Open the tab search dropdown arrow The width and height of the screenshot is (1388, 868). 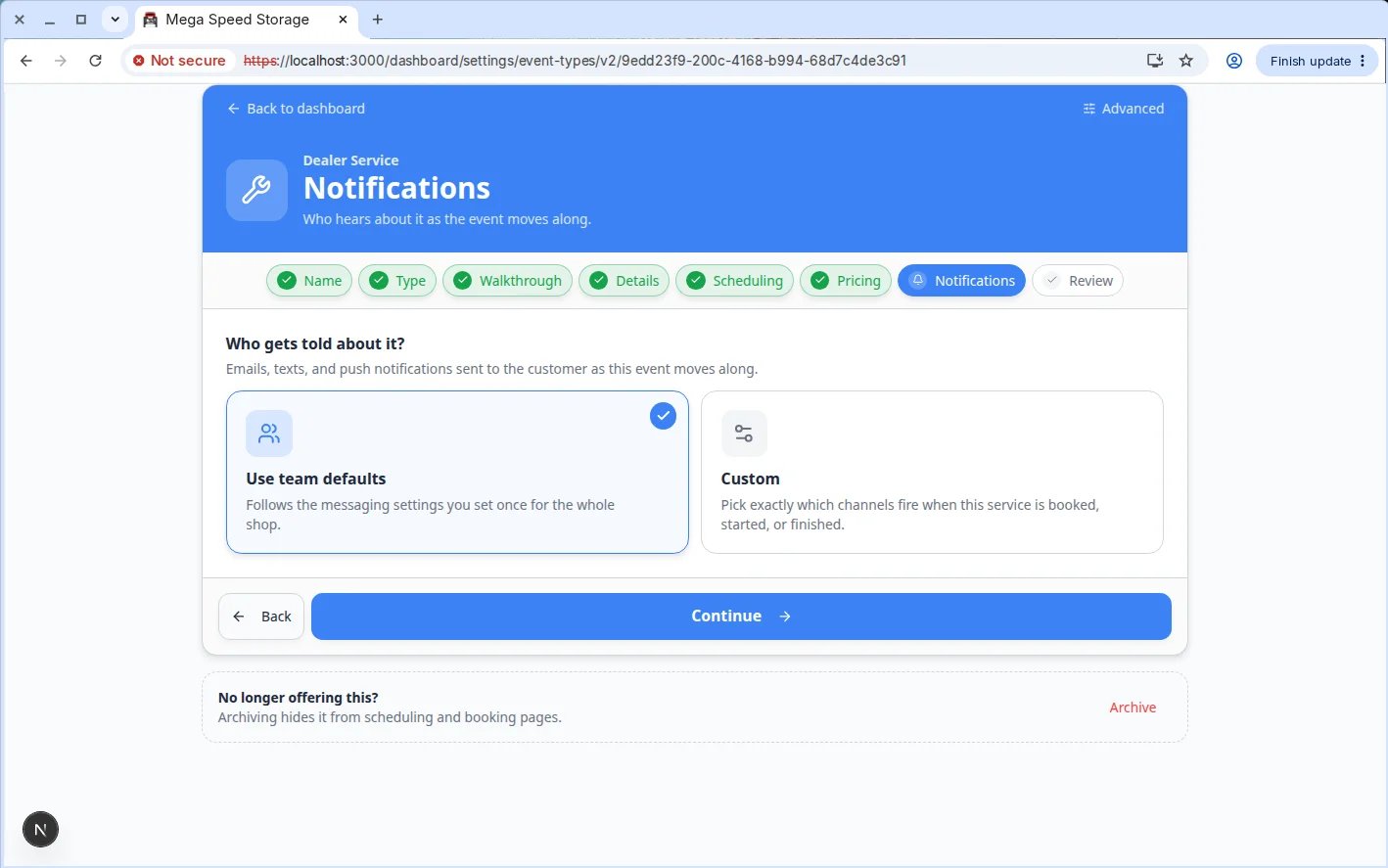(x=115, y=20)
